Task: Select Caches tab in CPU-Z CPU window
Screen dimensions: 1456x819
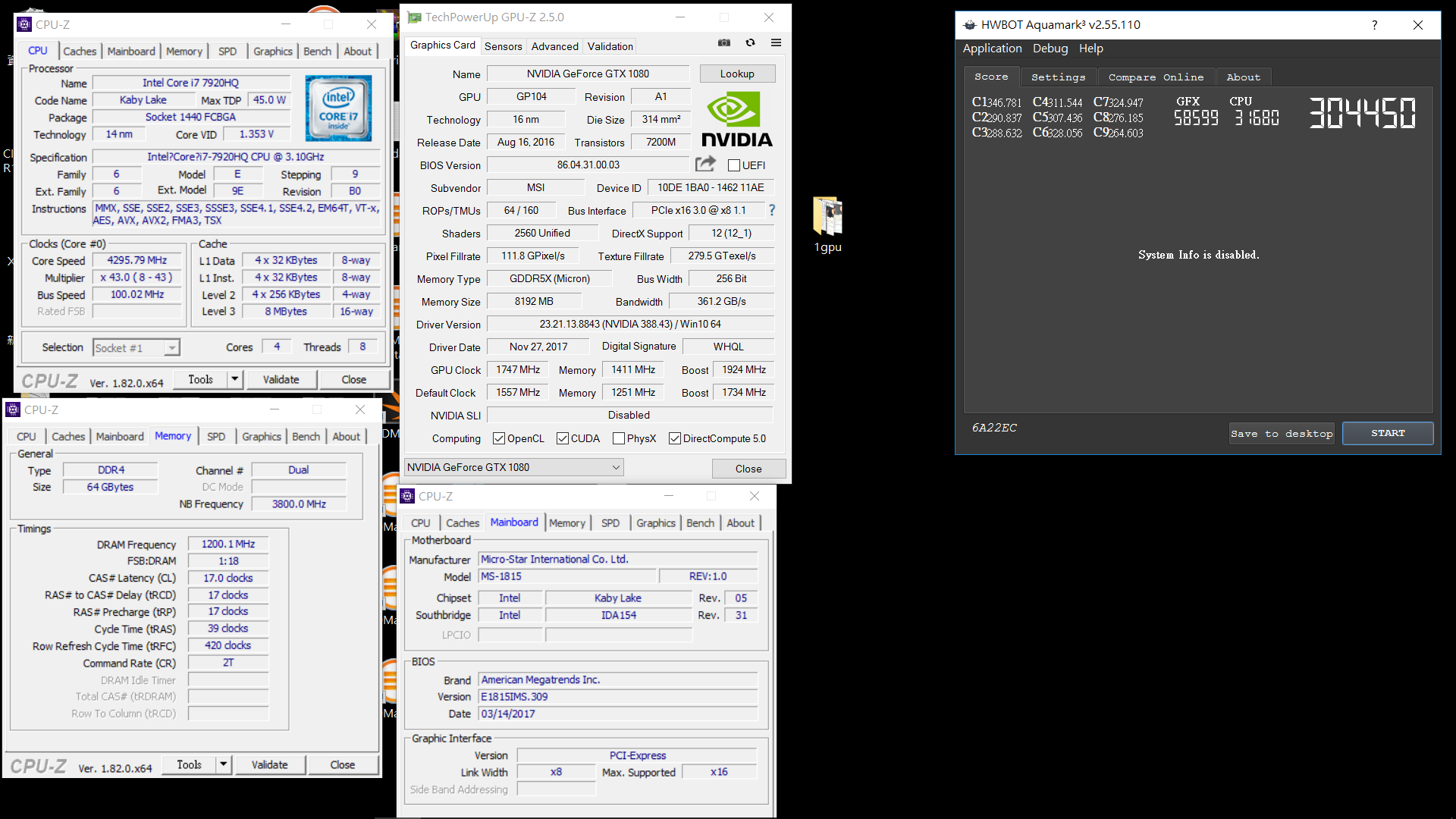Action: (80, 52)
